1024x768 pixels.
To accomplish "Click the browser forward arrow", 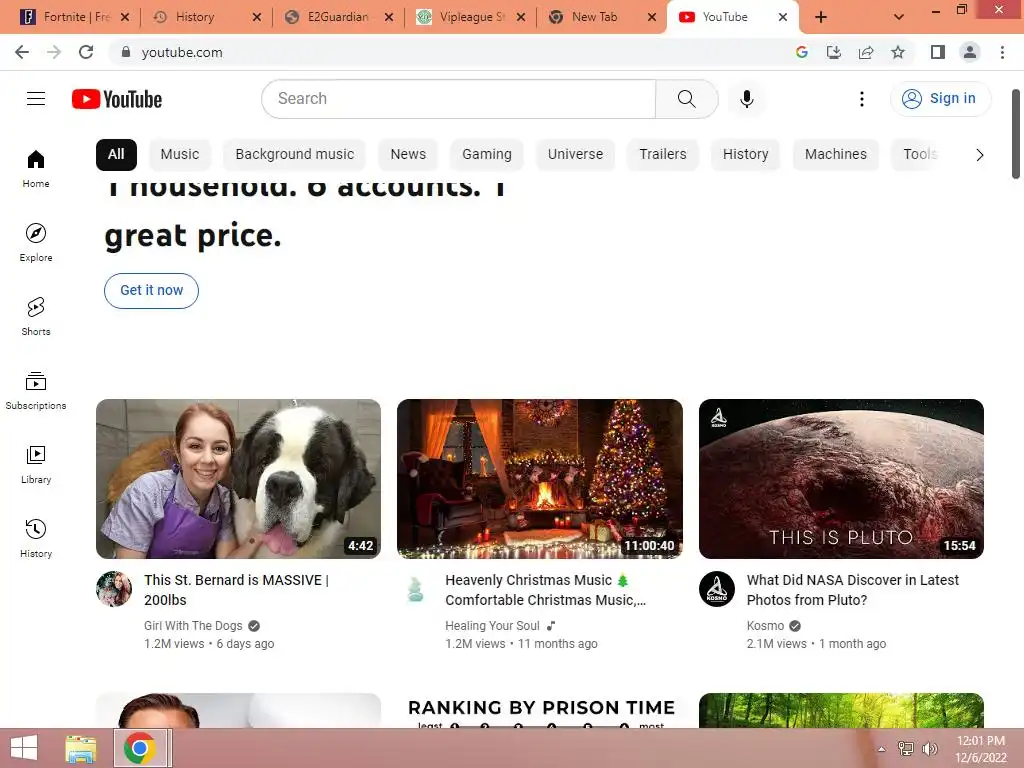I will (x=54, y=52).
